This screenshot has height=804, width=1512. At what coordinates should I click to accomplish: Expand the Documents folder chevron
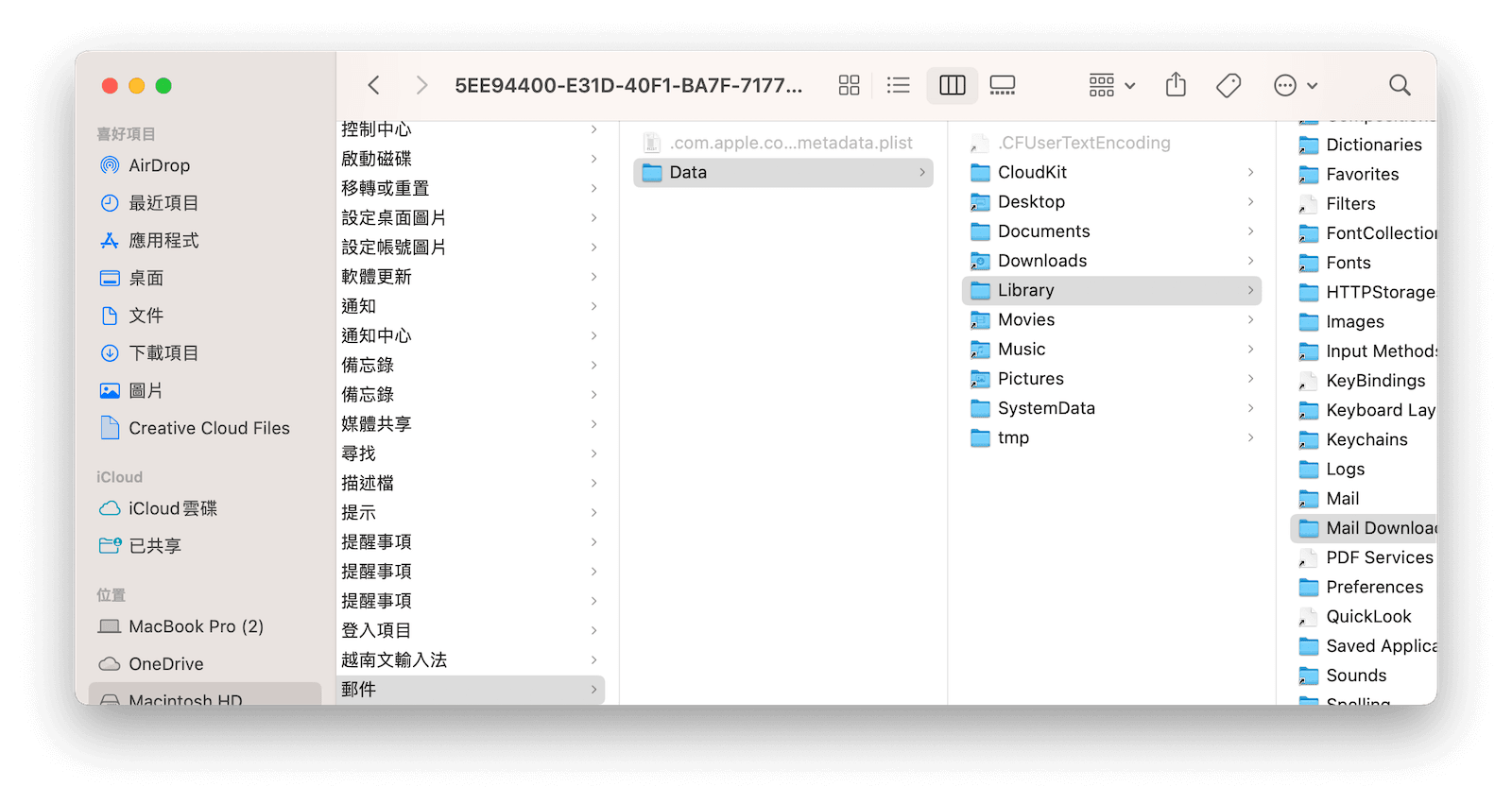1250,231
